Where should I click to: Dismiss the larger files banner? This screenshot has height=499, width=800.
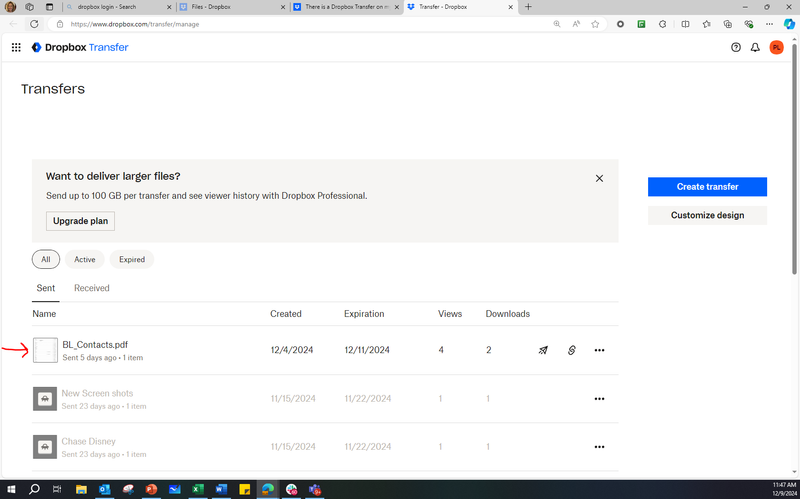tap(599, 178)
